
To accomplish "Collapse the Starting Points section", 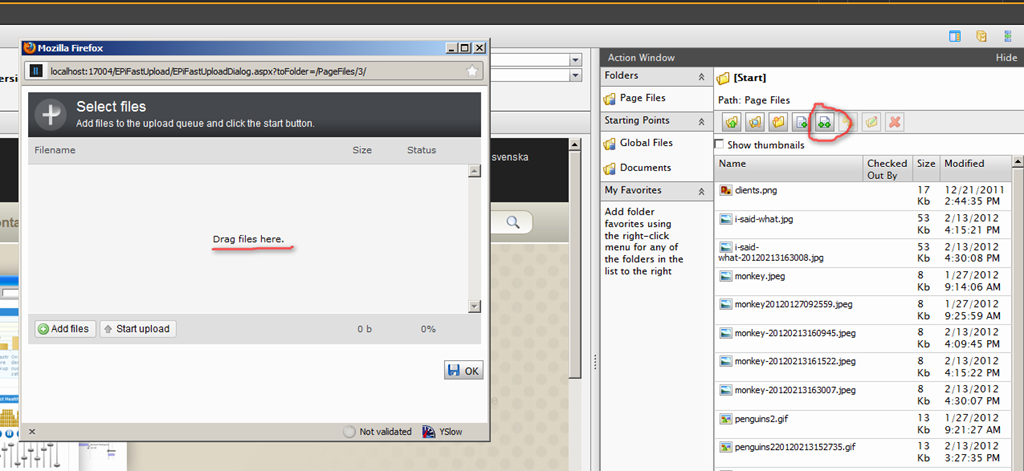I will click(x=699, y=121).
